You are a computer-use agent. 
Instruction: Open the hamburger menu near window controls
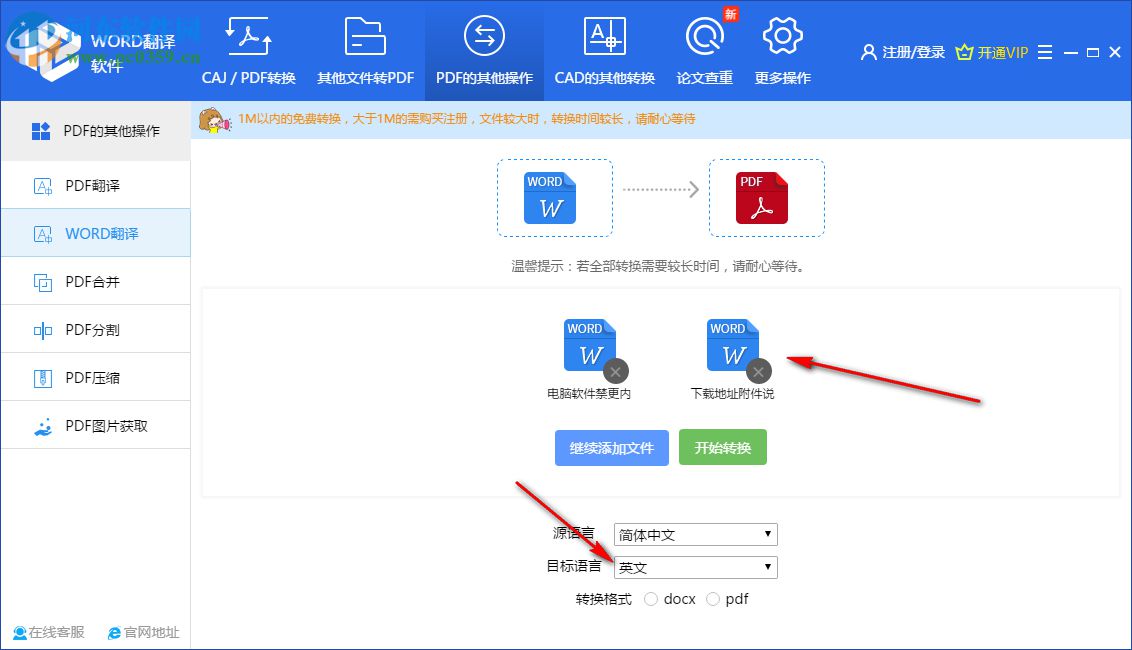1044,52
